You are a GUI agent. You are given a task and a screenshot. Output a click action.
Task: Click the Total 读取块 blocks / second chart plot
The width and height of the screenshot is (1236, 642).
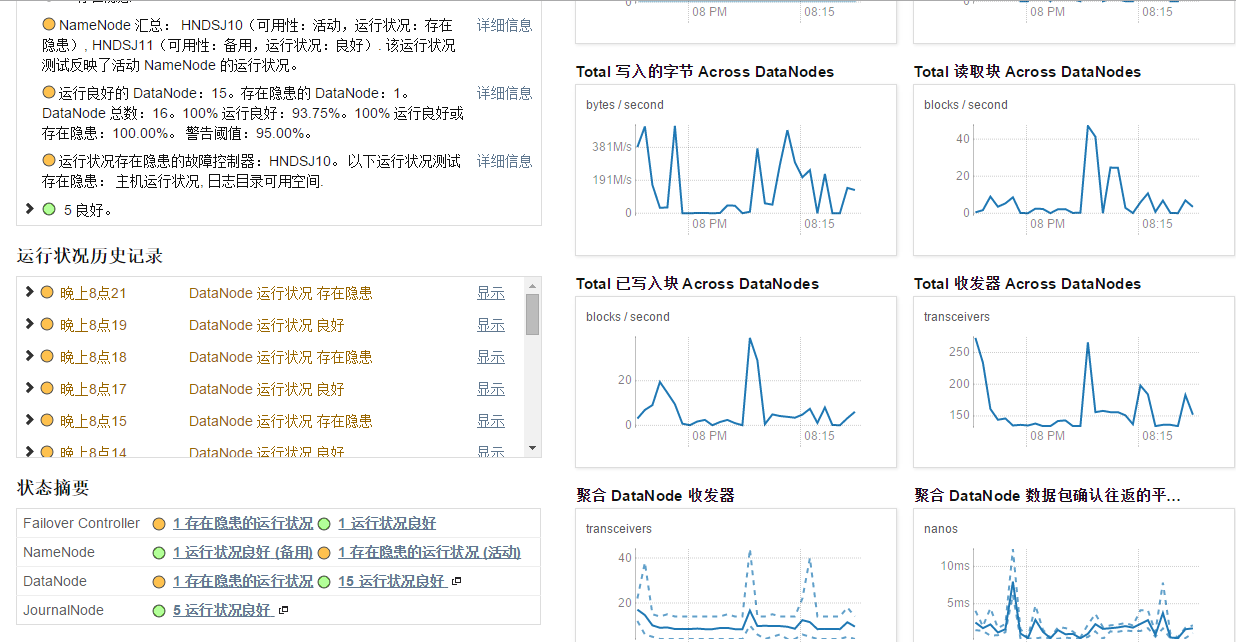coord(1084,170)
